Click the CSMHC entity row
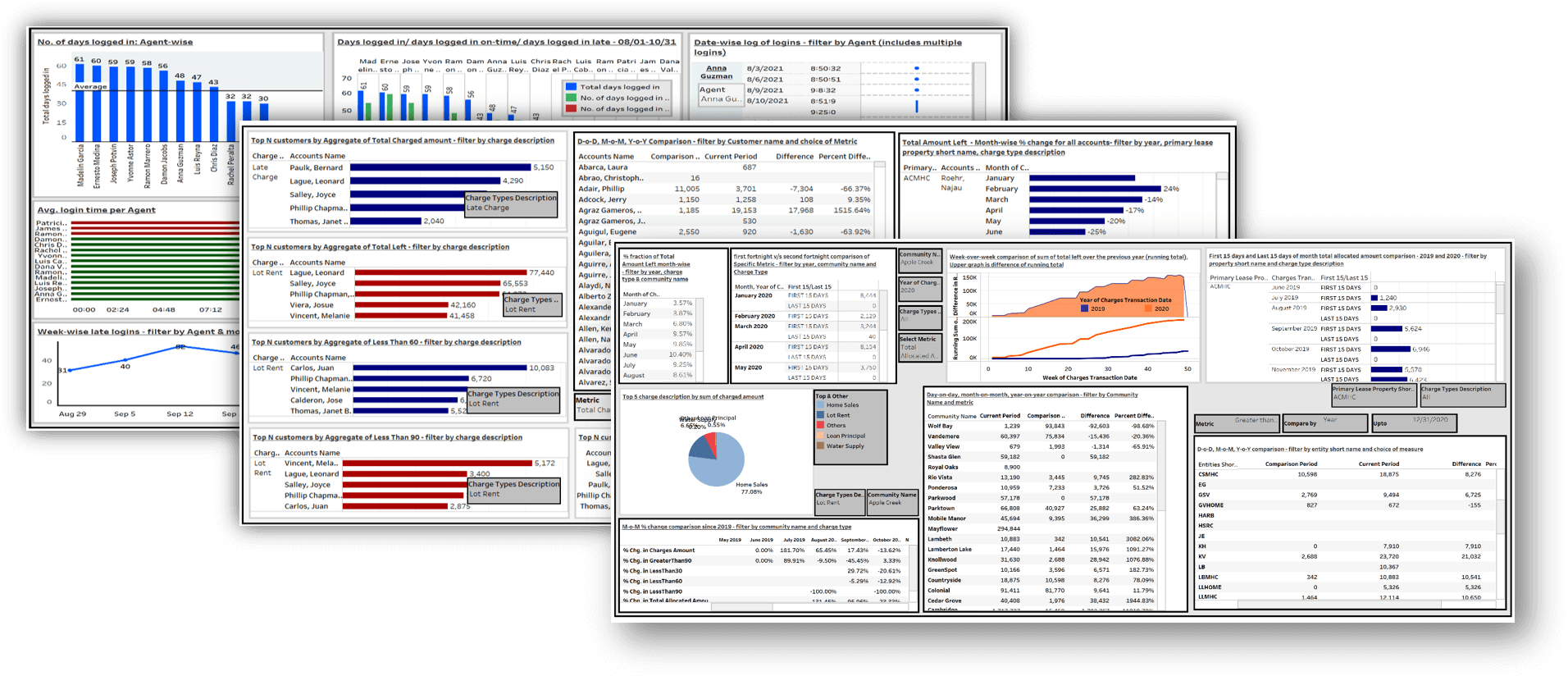The height and width of the screenshot is (676, 1568). [1345, 474]
